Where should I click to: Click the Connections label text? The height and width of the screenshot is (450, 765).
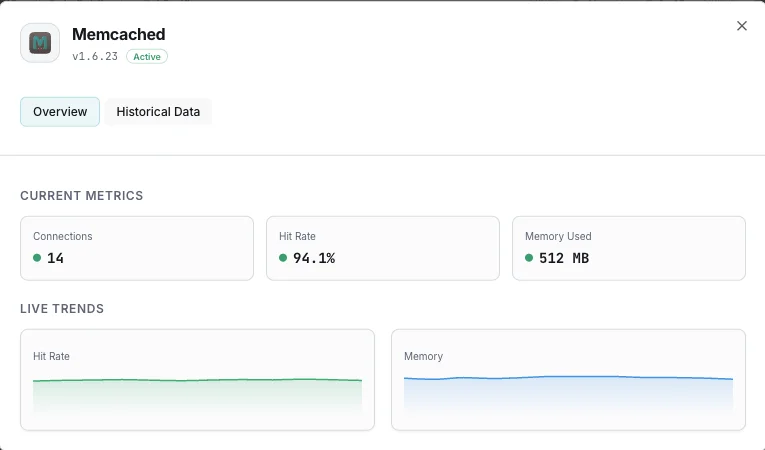point(62,236)
